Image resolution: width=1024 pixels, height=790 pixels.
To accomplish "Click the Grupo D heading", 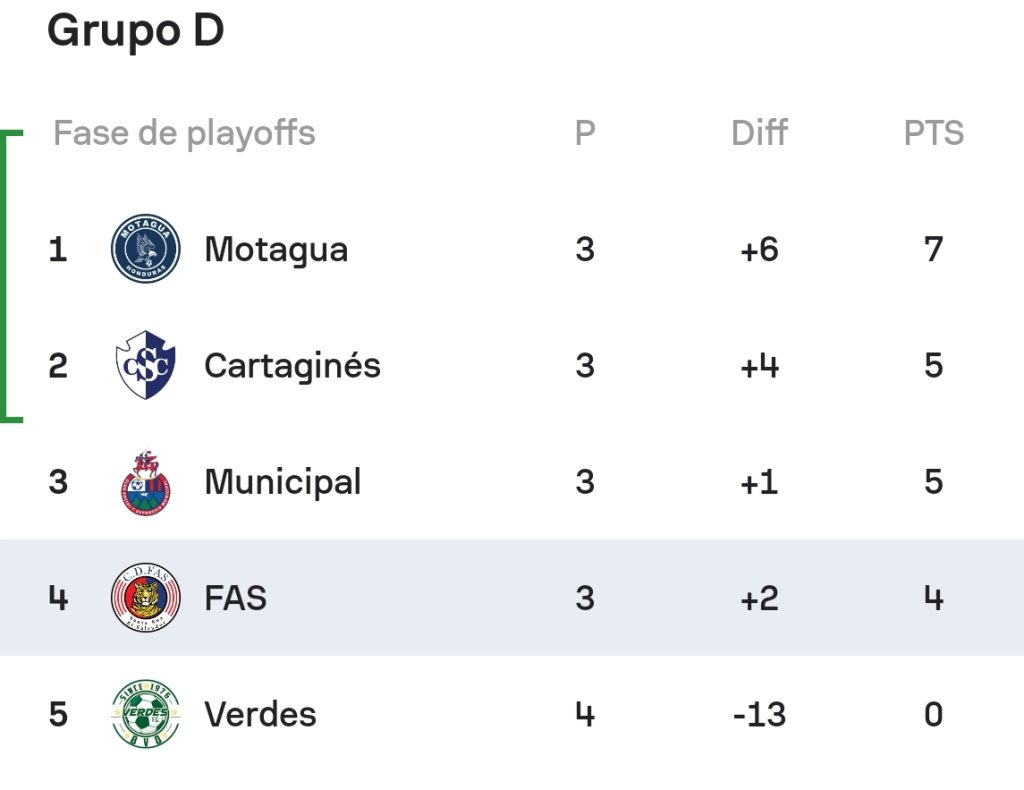I will 136,31.
